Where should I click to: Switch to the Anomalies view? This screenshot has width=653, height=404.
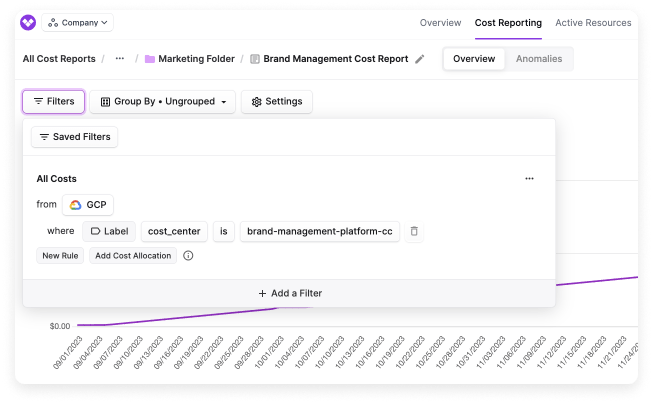click(538, 59)
